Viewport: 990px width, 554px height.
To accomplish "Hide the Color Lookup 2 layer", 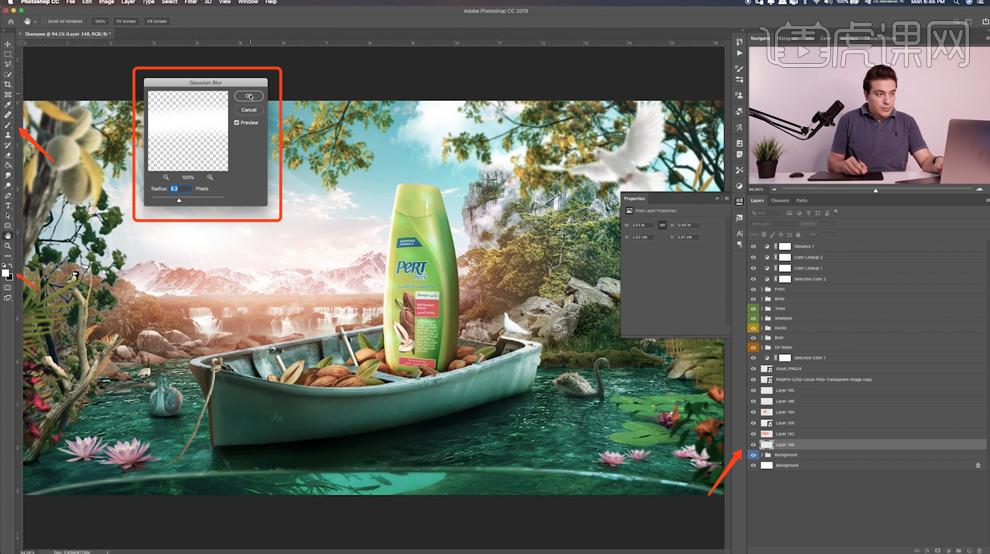I will click(753, 257).
